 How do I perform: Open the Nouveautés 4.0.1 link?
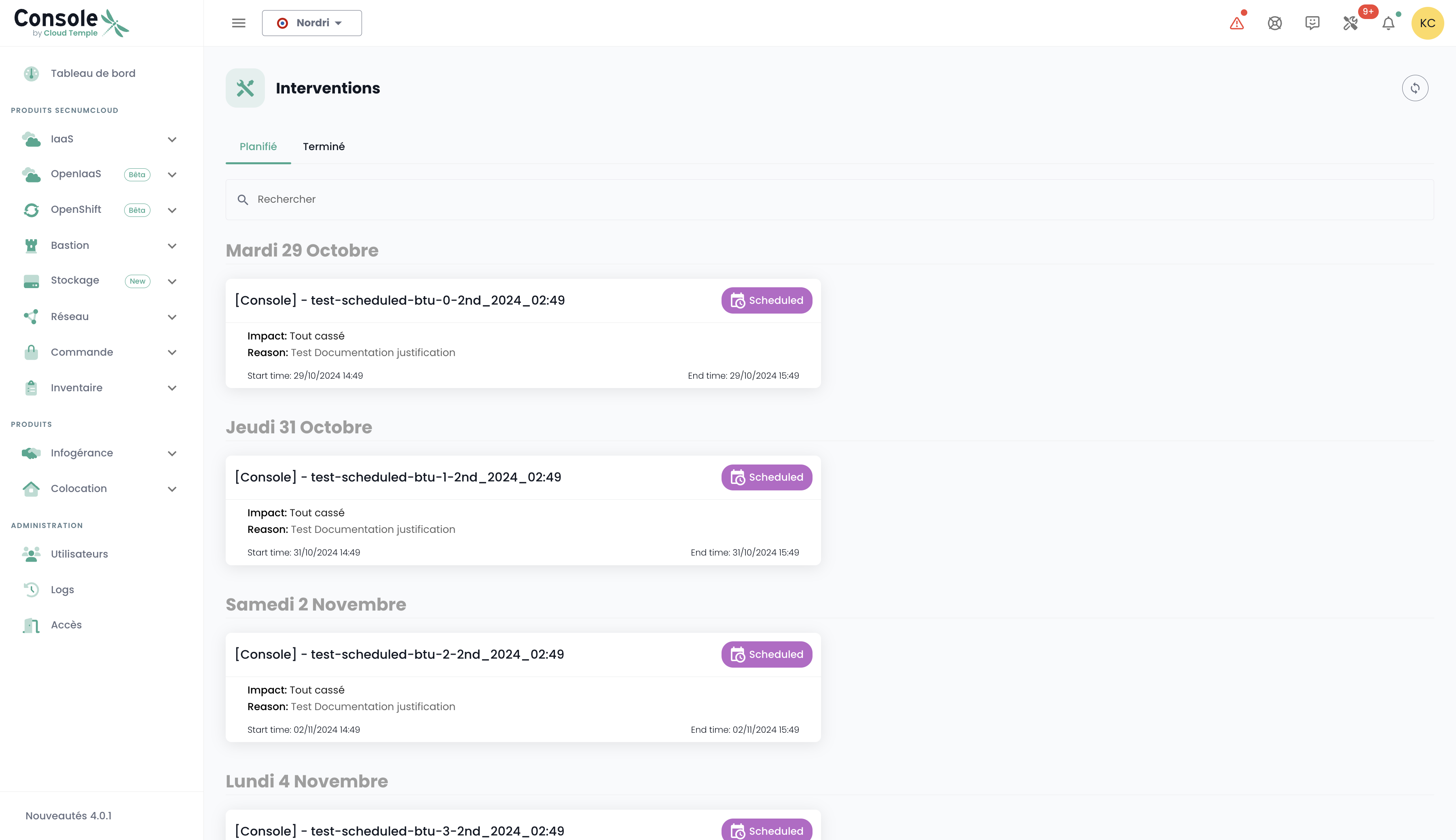(x=68, y=816)
